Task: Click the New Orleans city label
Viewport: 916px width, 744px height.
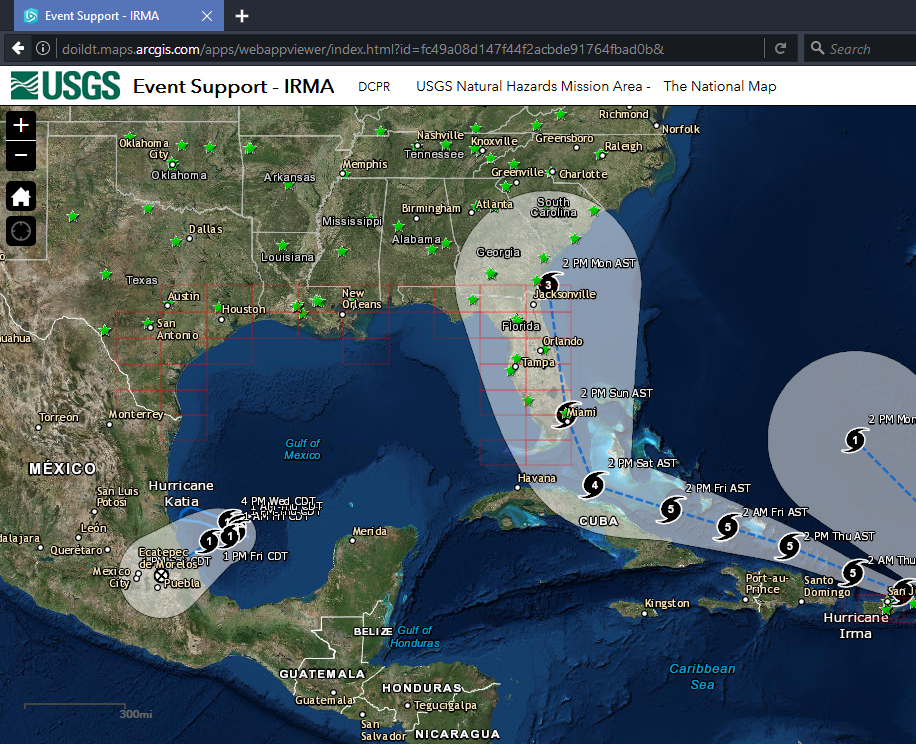Action: 362,298
